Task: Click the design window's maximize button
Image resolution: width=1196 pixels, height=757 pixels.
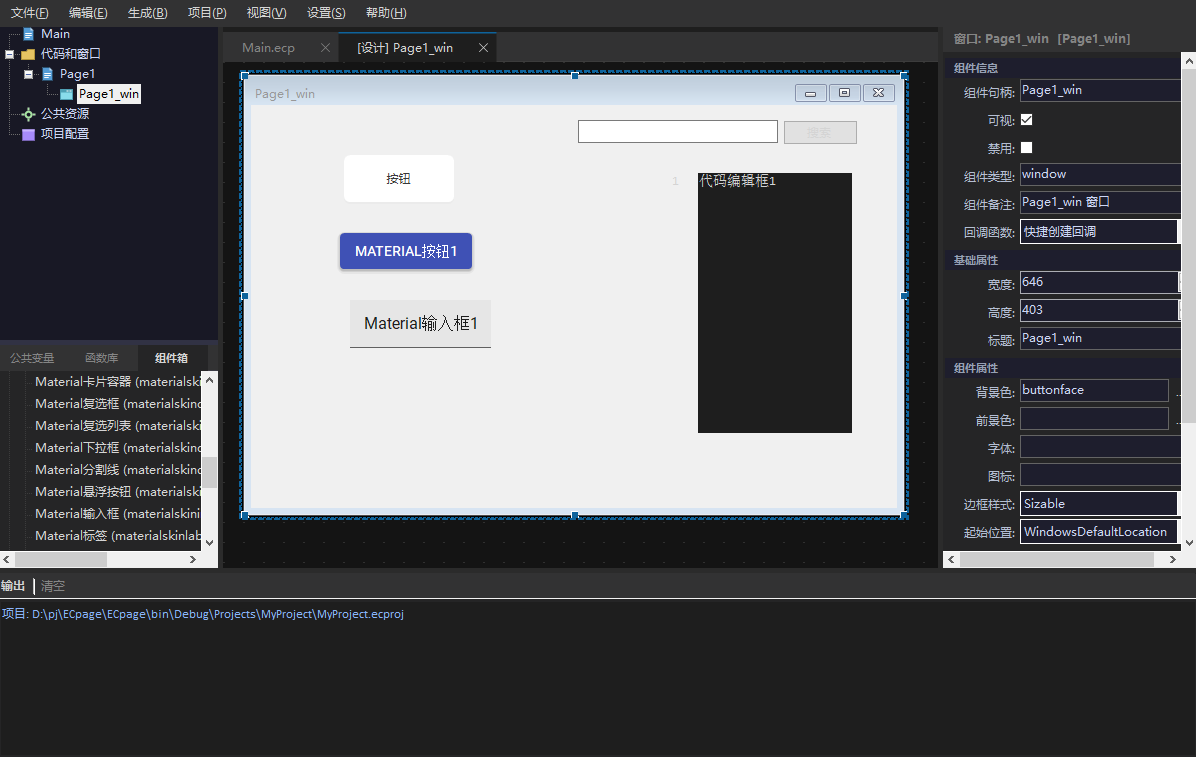Action: [844, 93]
